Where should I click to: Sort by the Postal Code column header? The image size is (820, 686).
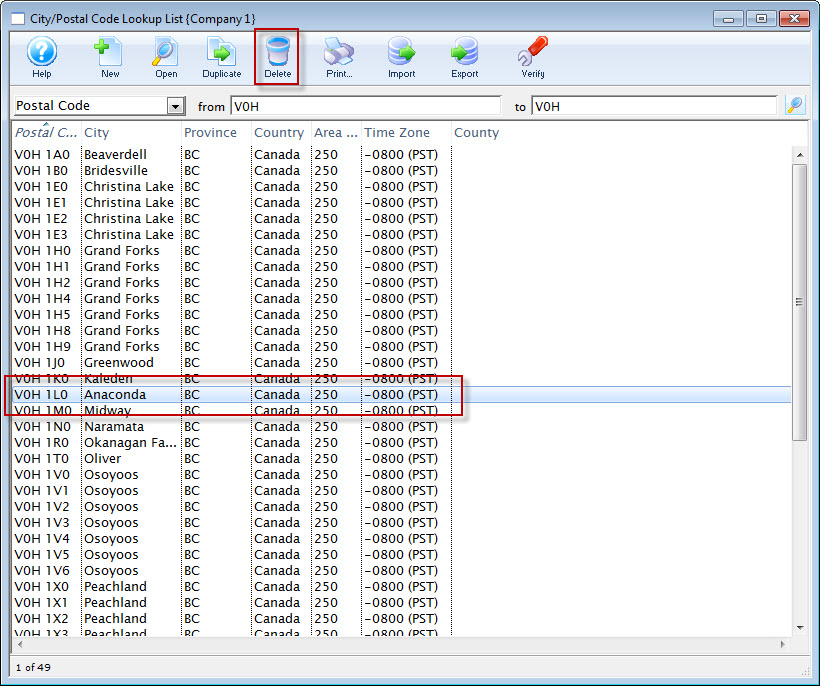click(x=46, y=132)
